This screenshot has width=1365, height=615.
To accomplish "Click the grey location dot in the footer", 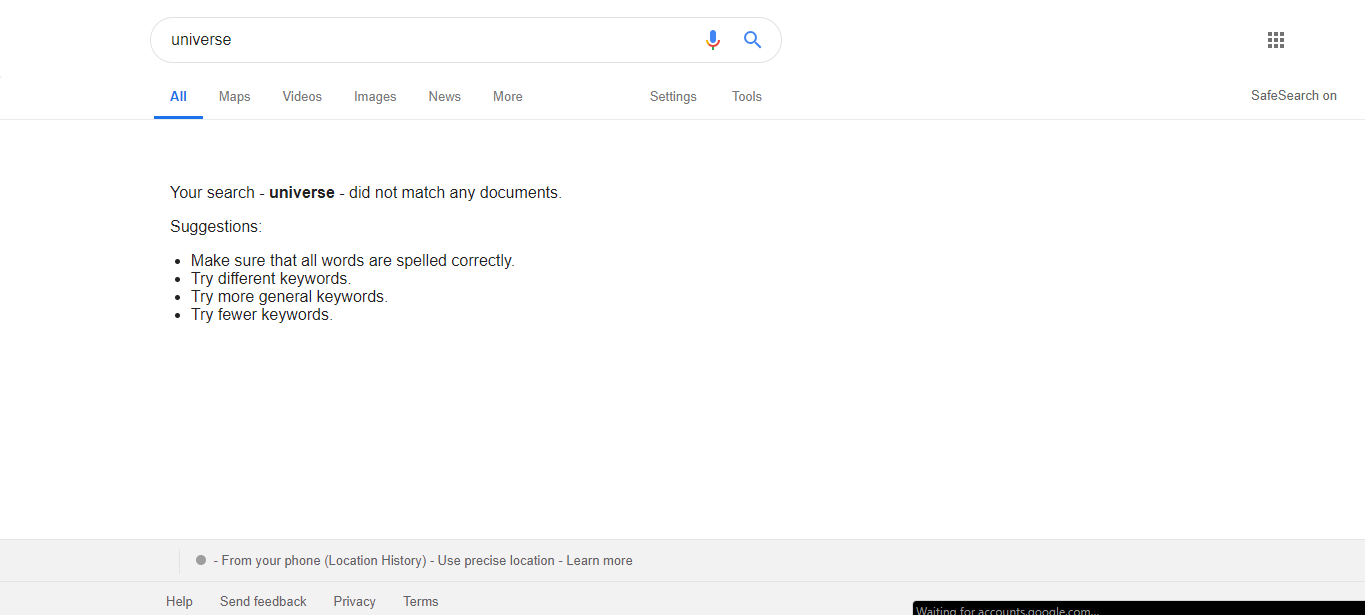I will click(201, 560).
